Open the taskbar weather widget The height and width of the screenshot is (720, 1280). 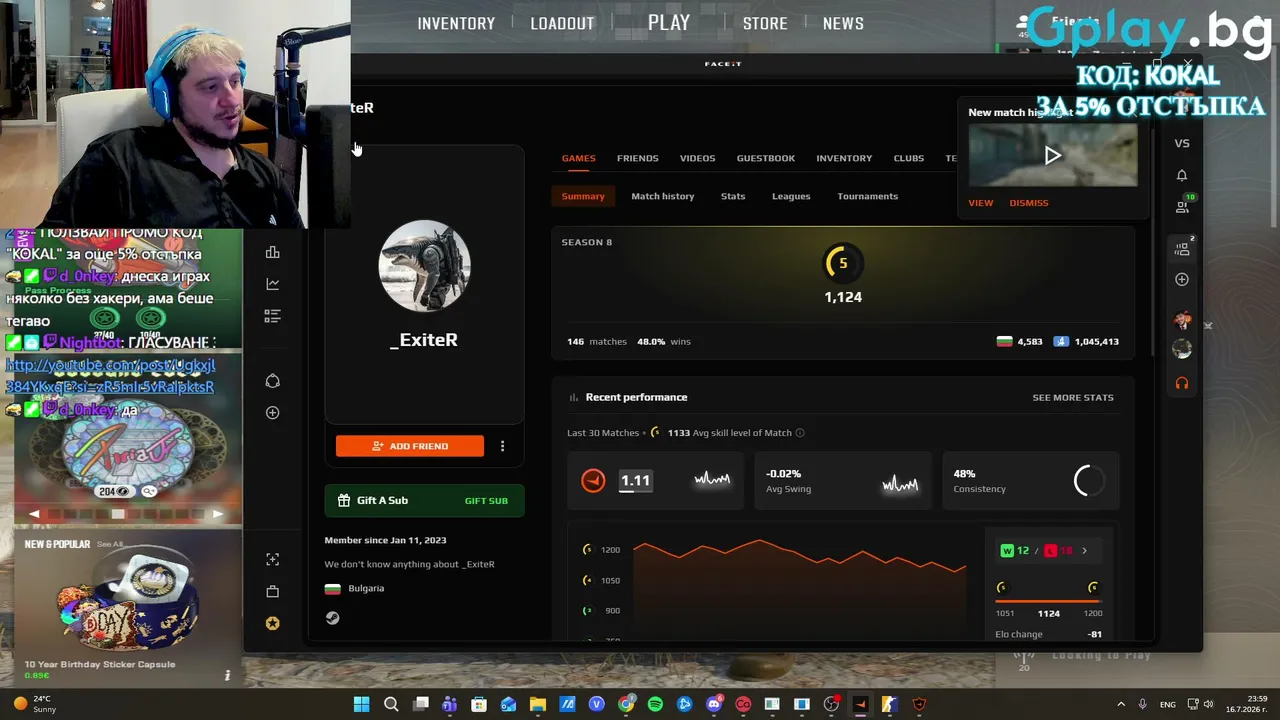point(35,704)
